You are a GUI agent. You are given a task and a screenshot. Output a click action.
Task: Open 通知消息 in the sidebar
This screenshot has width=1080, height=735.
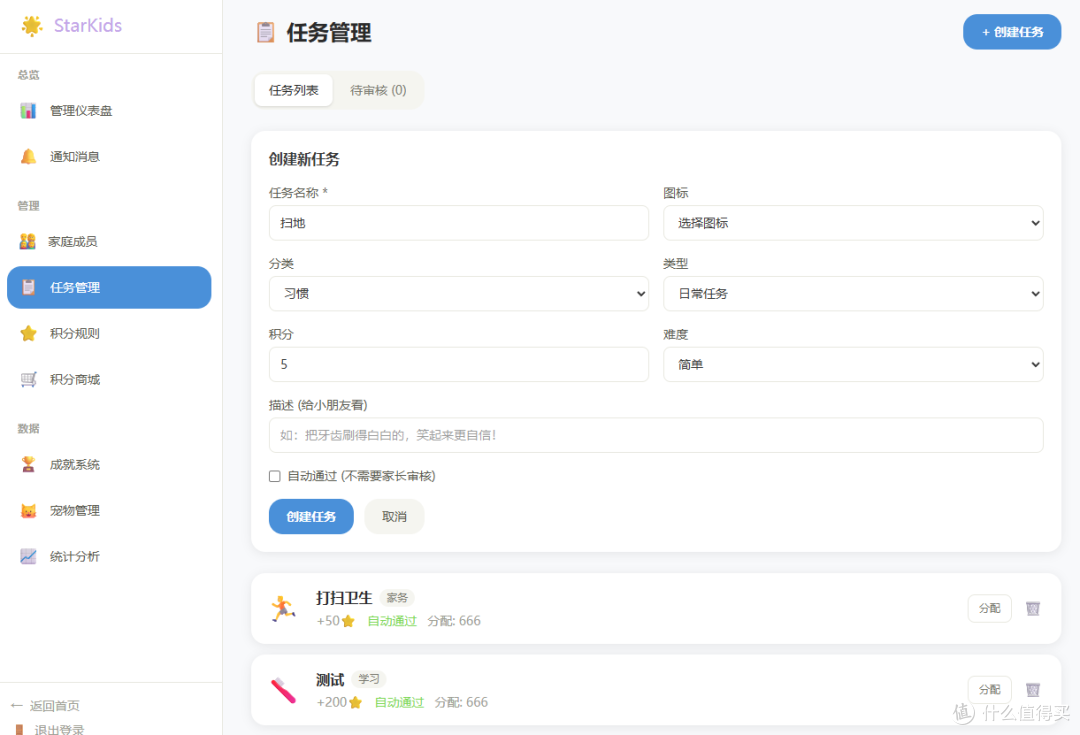(x=109, y=156)
